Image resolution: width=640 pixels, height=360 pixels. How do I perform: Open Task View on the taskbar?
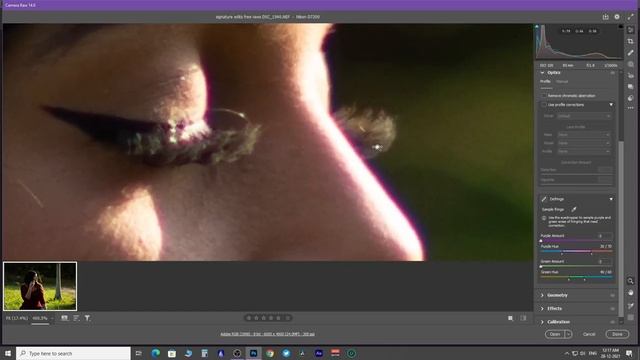(139, 353)
